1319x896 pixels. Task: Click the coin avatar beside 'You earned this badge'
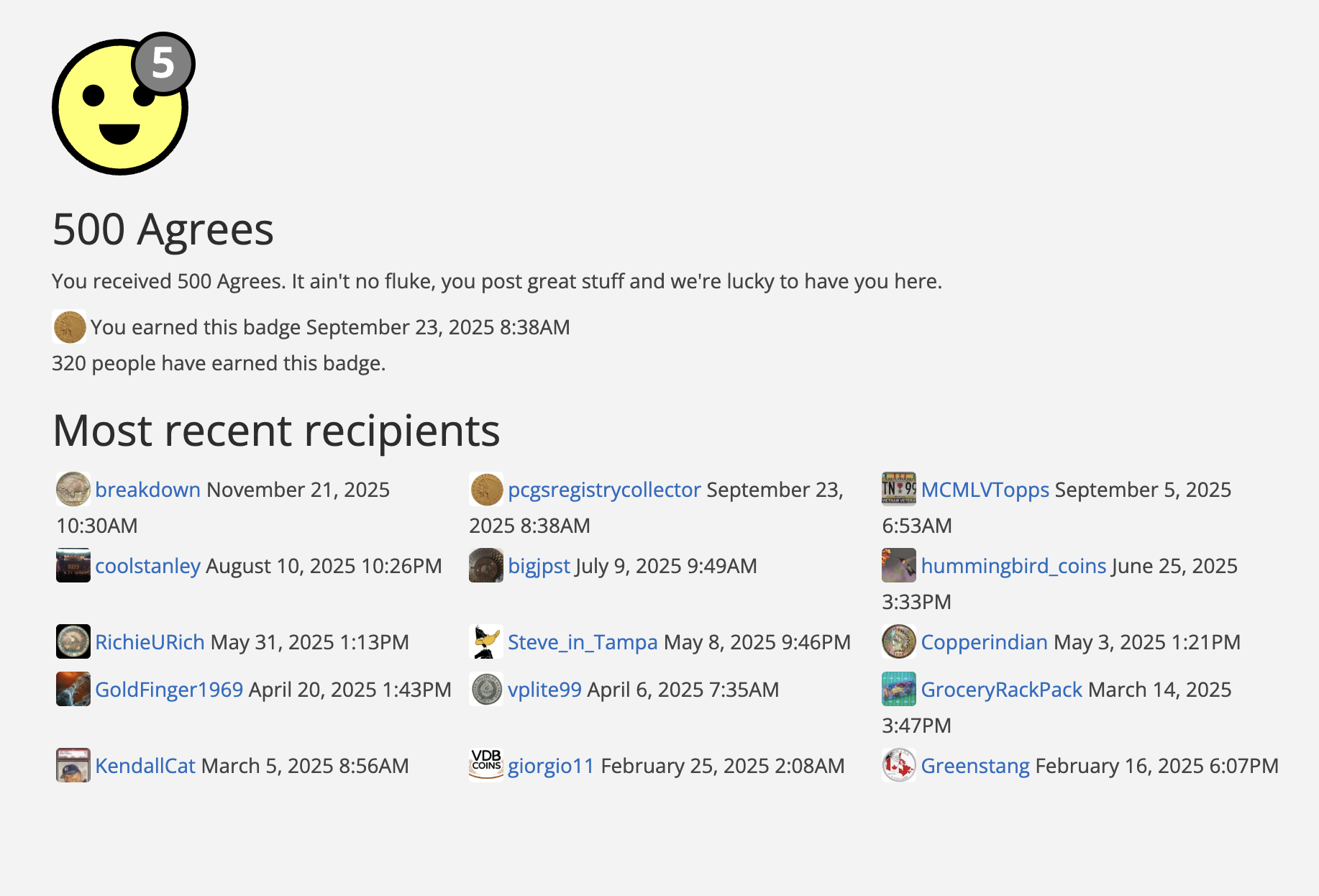pyautogui.click(x=70, y=326)
